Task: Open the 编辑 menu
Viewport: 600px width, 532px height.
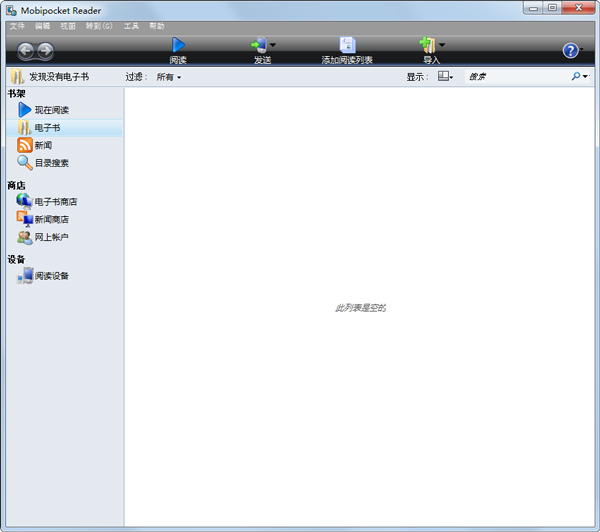Action: 42,26
